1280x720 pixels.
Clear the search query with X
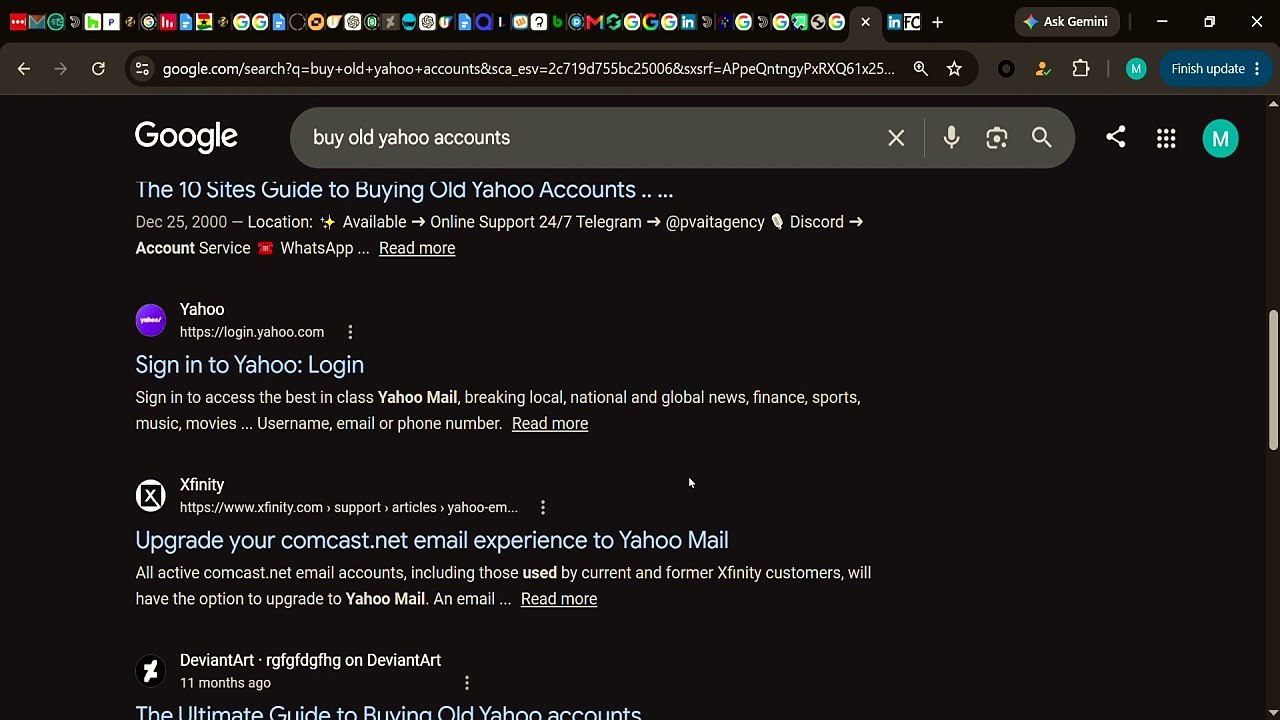pos(896,138)
